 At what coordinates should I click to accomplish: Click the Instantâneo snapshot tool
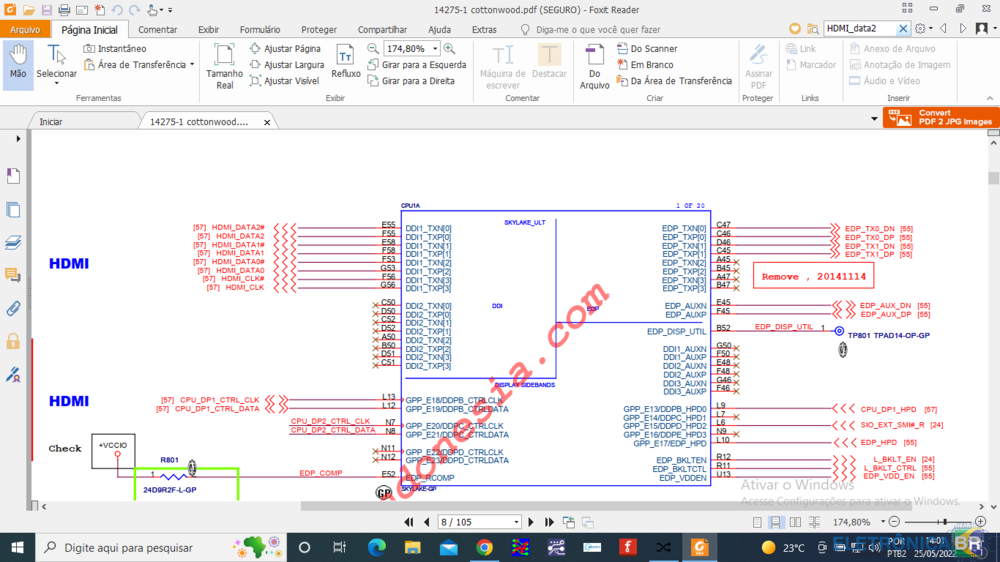[114, 48]
